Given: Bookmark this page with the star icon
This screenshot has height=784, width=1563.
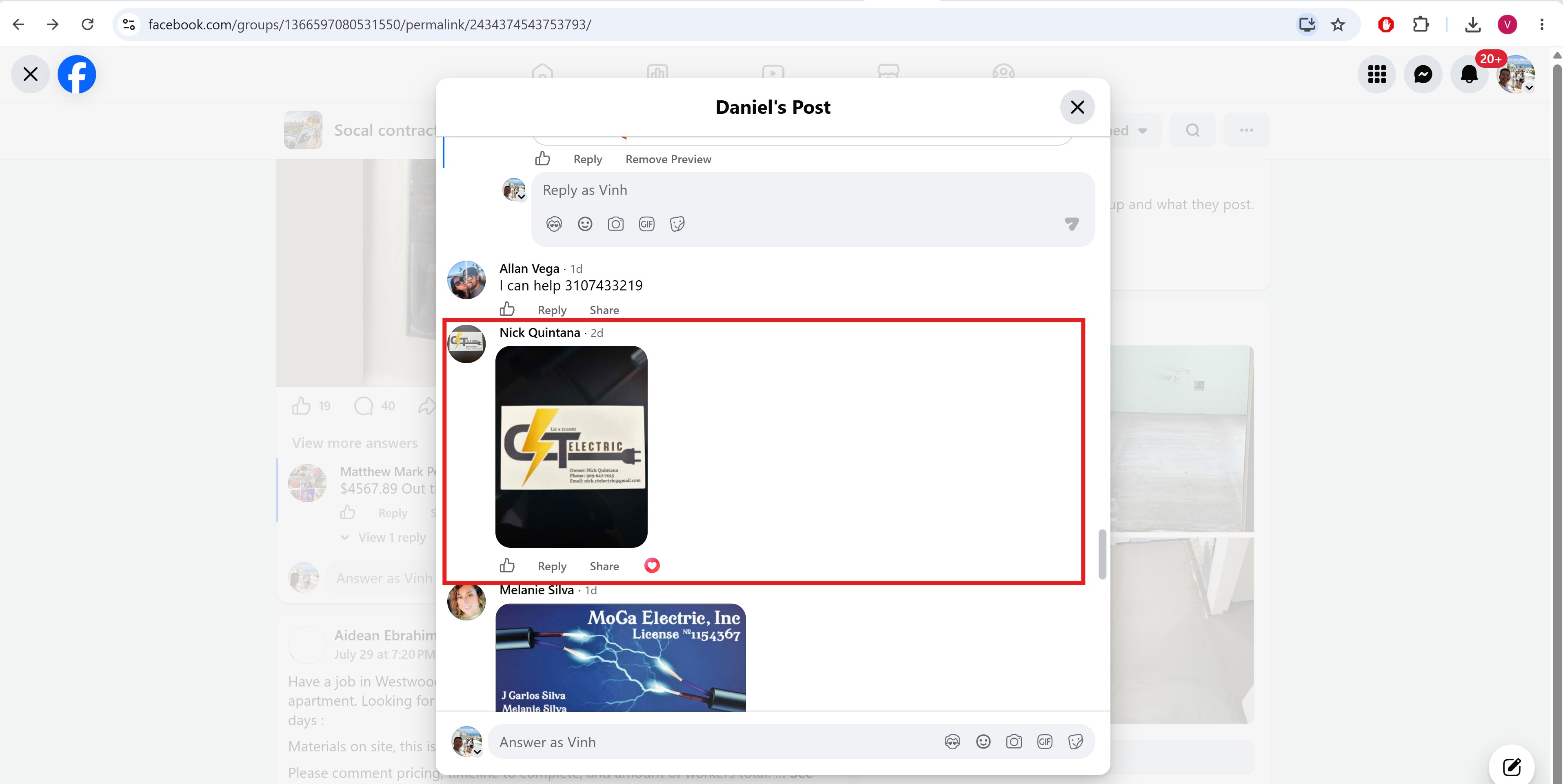Looking at the screenshot, I should [1338, 24].
